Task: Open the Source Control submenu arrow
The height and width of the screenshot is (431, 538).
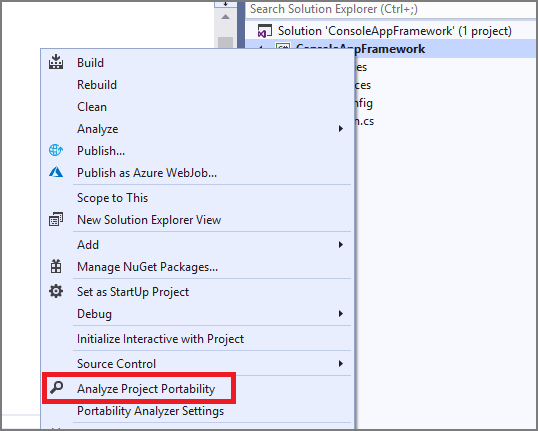Action: [340, 364]
